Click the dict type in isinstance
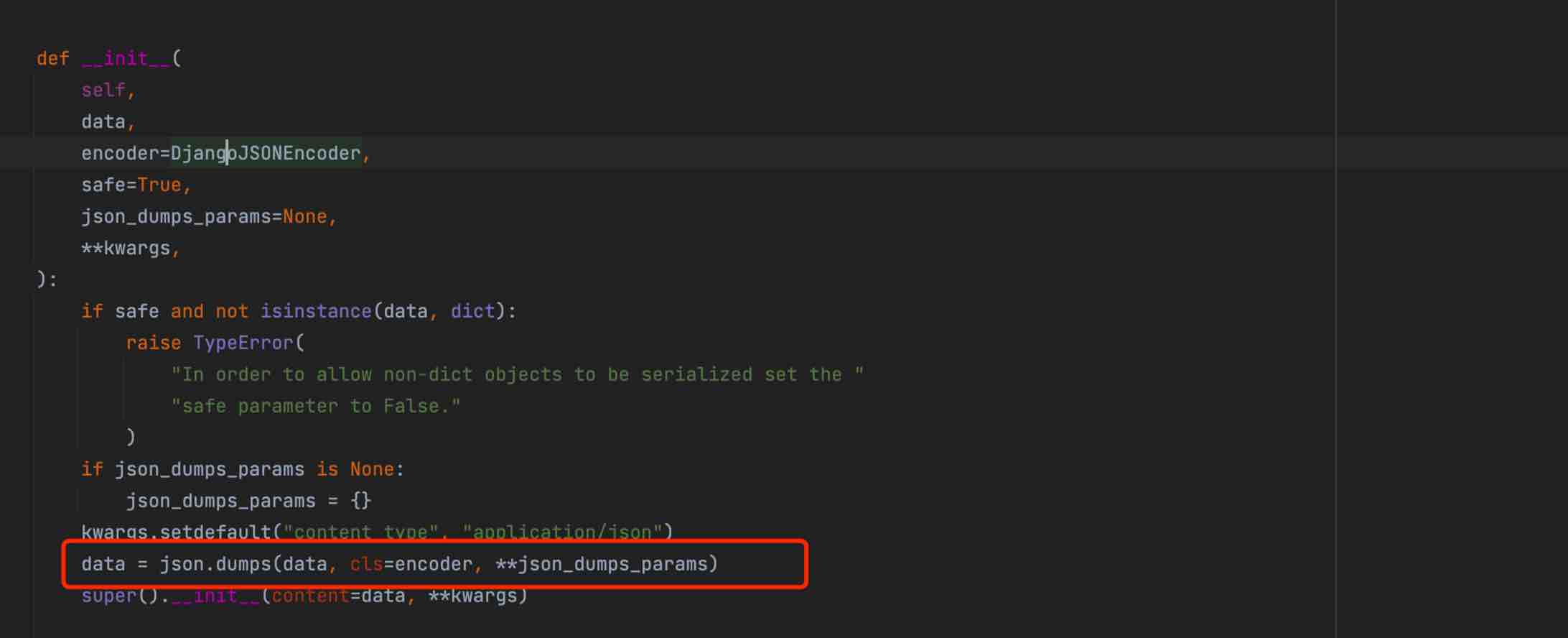Image resolution: width=1568 pixels, height=638 pixels. [472, 311]
